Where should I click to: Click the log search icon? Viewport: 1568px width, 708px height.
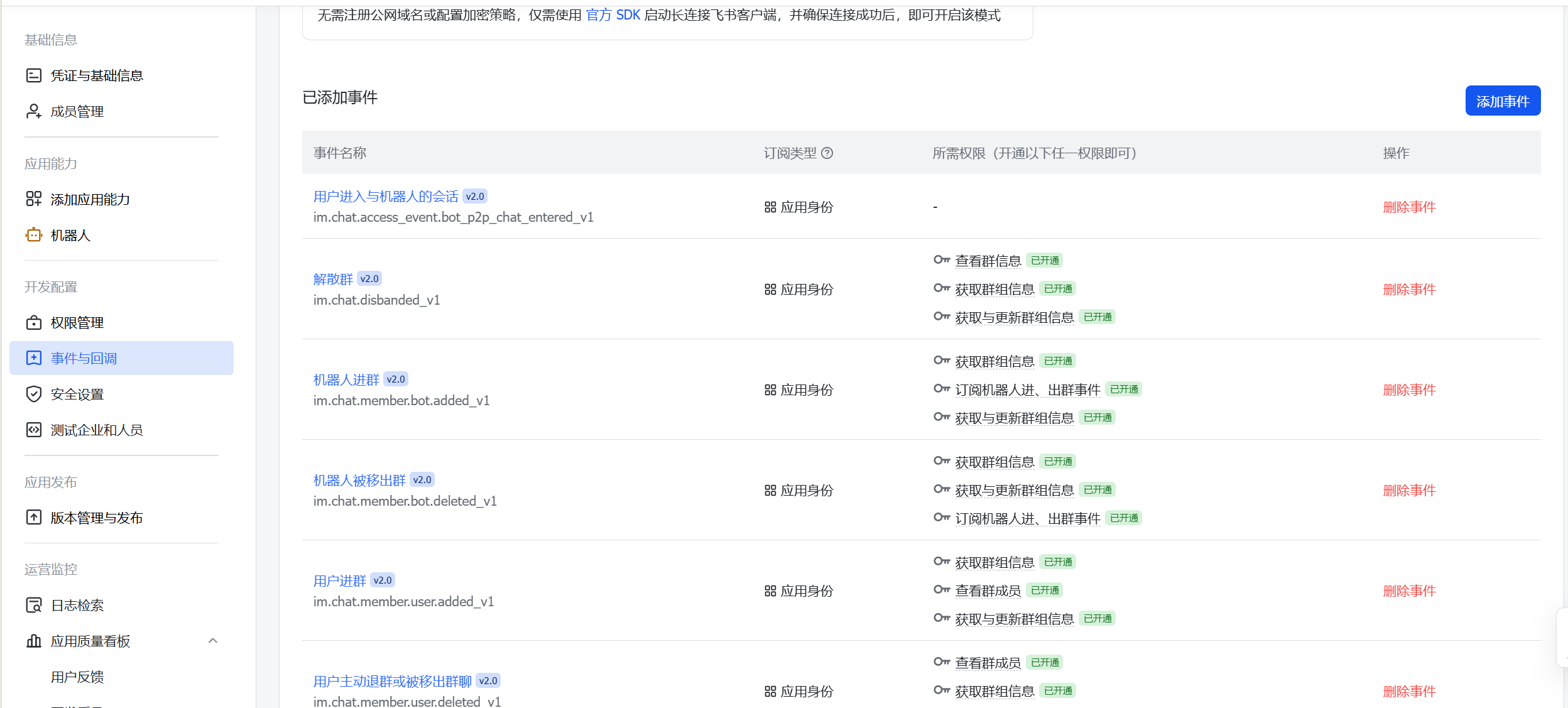pyautogui.click(x=34, y=605)
